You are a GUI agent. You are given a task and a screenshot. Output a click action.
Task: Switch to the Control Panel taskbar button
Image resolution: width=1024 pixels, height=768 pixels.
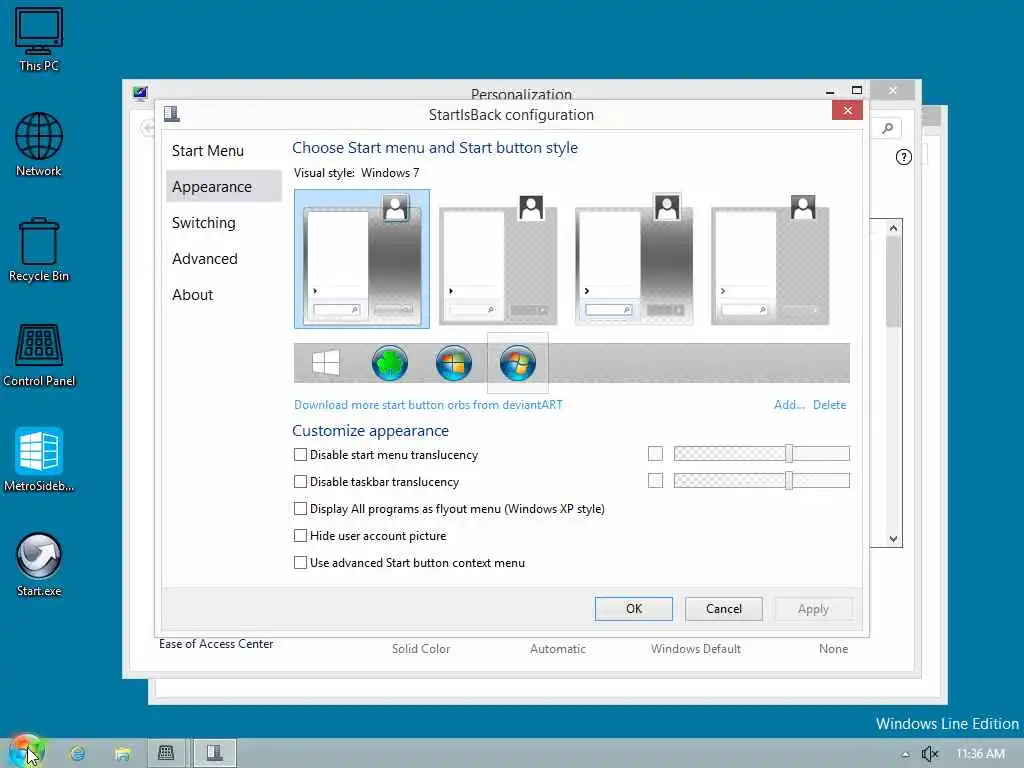pos(167,753)
